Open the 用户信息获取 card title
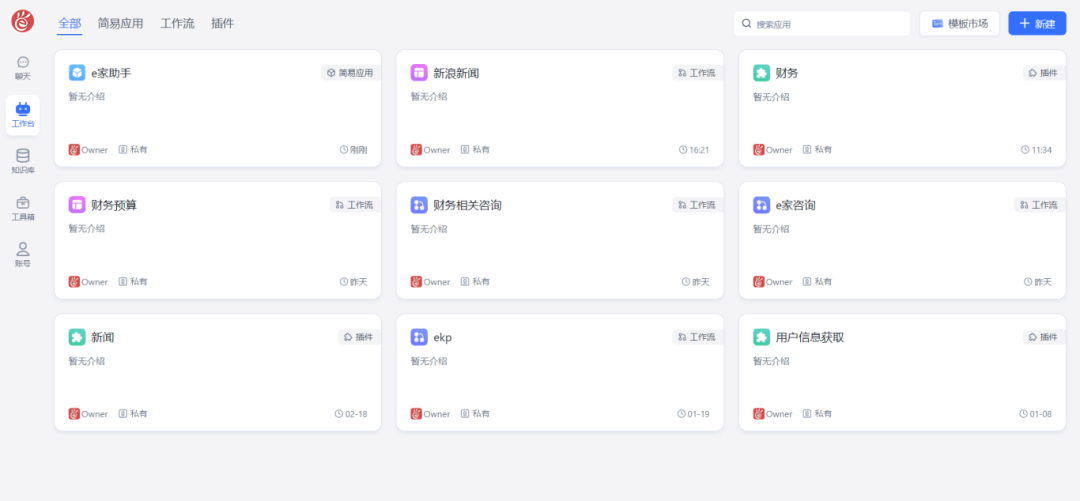This screenshot has width=1080, height=501. [x=810, y=338]
